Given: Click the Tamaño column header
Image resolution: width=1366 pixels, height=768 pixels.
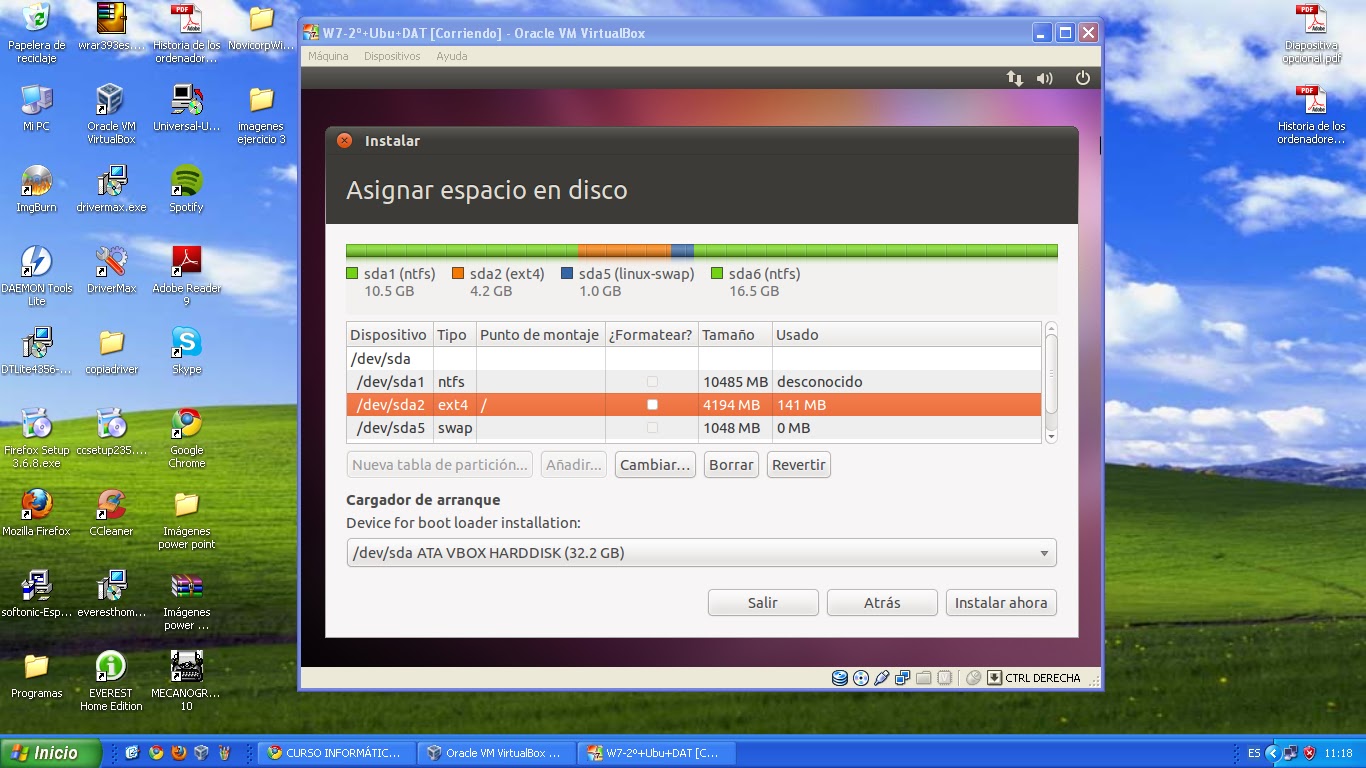Looking at the screenshot, I should [x=735, y=335].
